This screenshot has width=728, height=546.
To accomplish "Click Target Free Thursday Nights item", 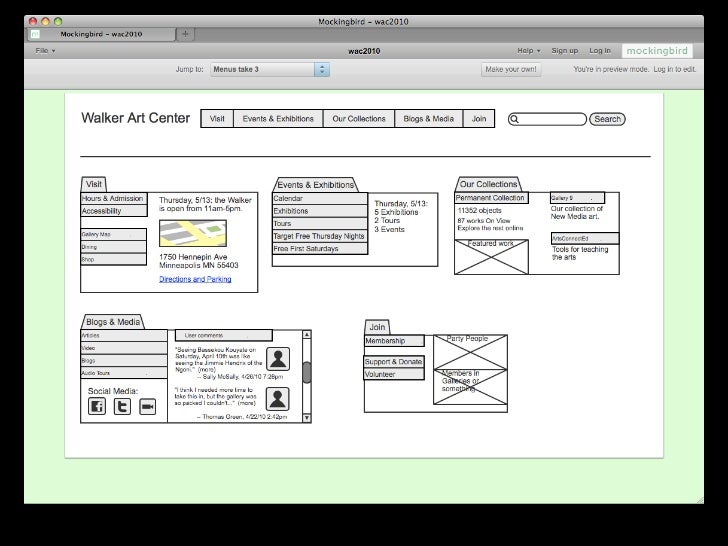I will (x=320, y=236).
